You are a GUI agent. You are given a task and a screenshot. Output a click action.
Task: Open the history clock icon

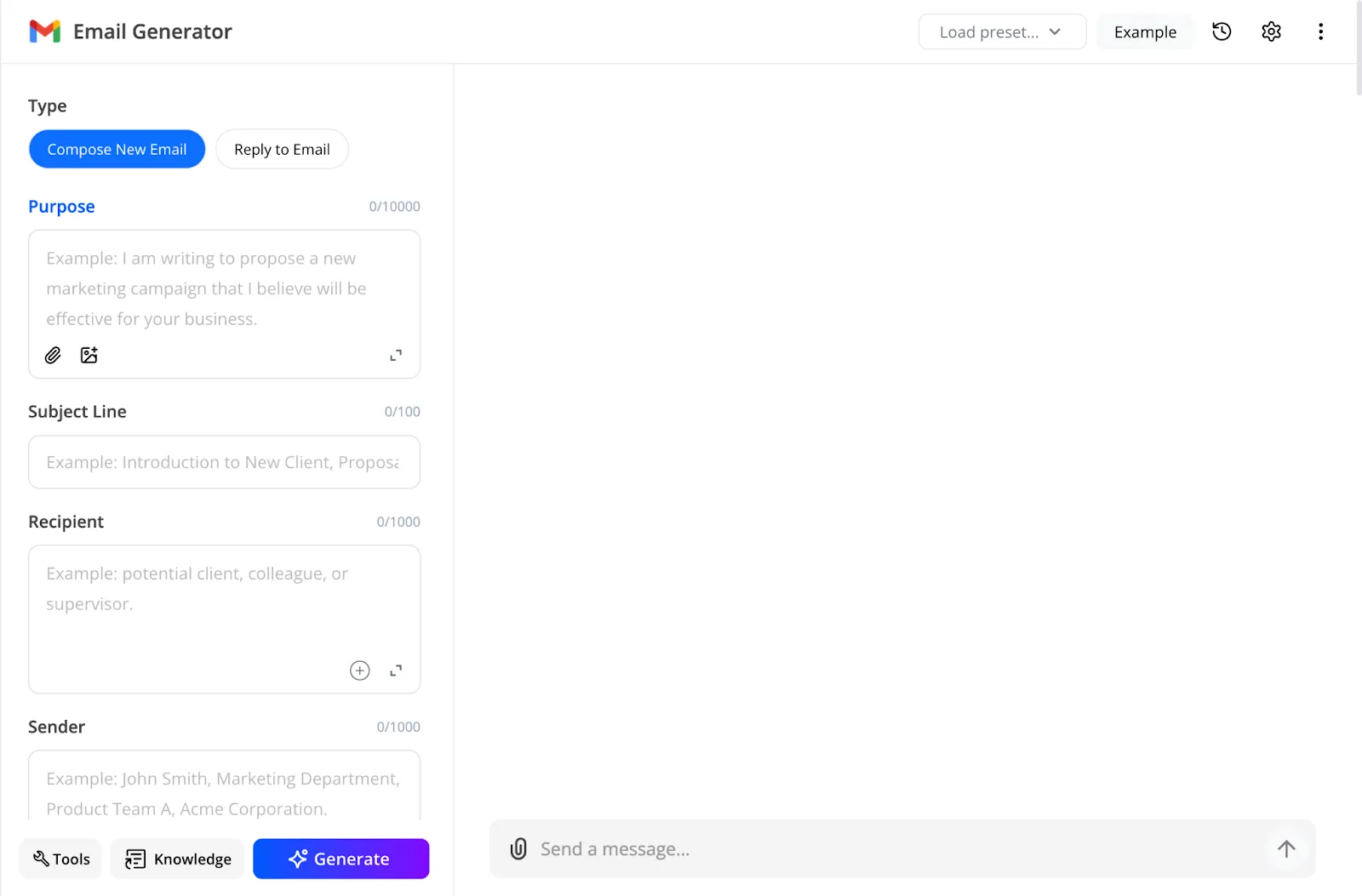(x=1222, y=31)
